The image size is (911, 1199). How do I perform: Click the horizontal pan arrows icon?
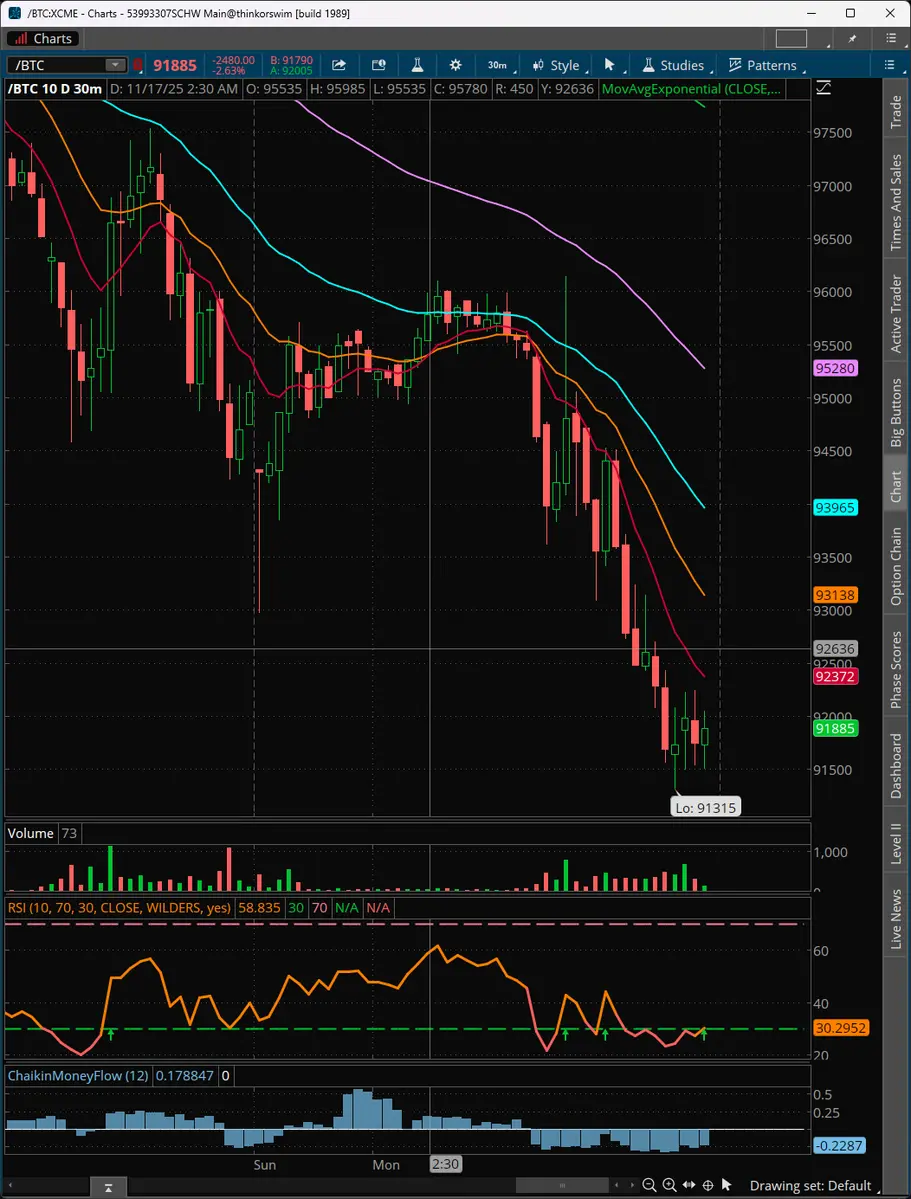(688, 1185)
